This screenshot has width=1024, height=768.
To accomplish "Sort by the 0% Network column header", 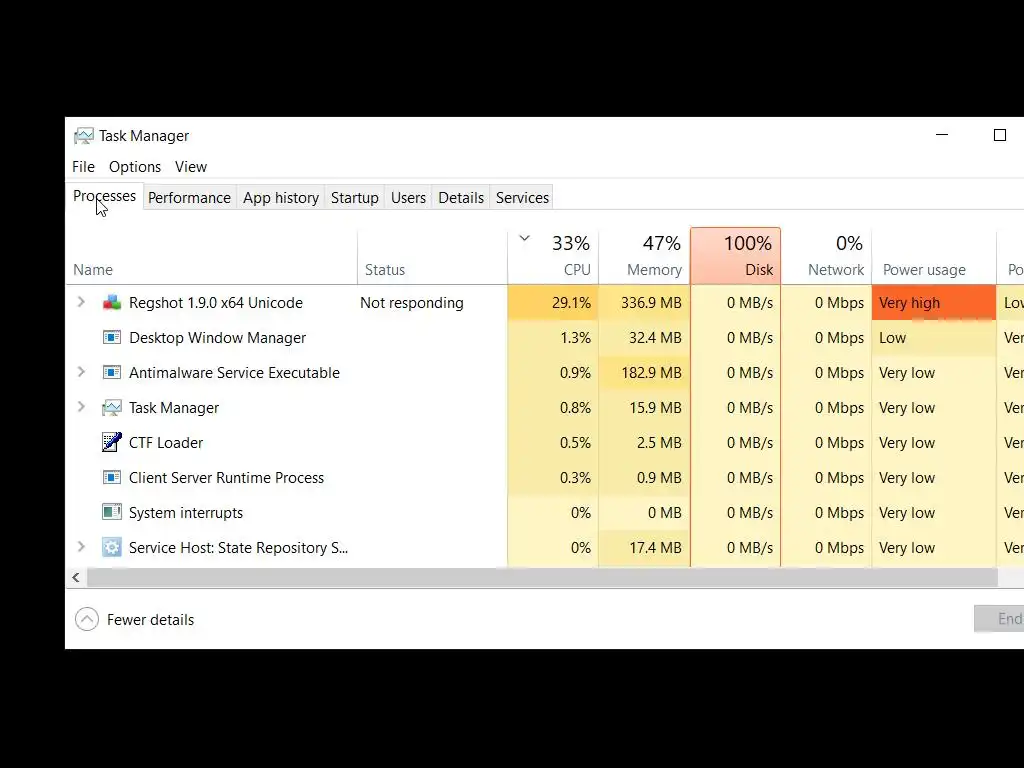I will pos(826,257).
